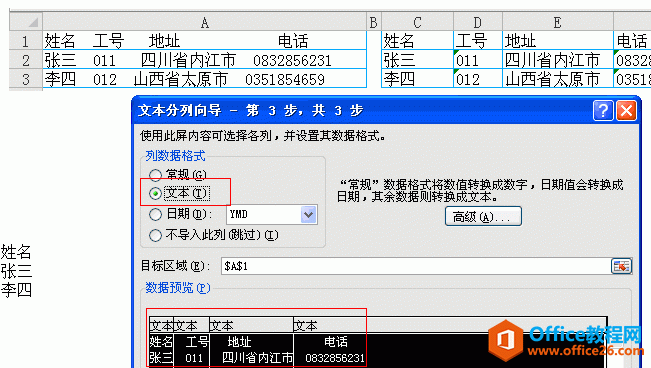Viewport: 651px width, 368px height.
Task: Select row 2 header
Action: click(x=26, y=60)
